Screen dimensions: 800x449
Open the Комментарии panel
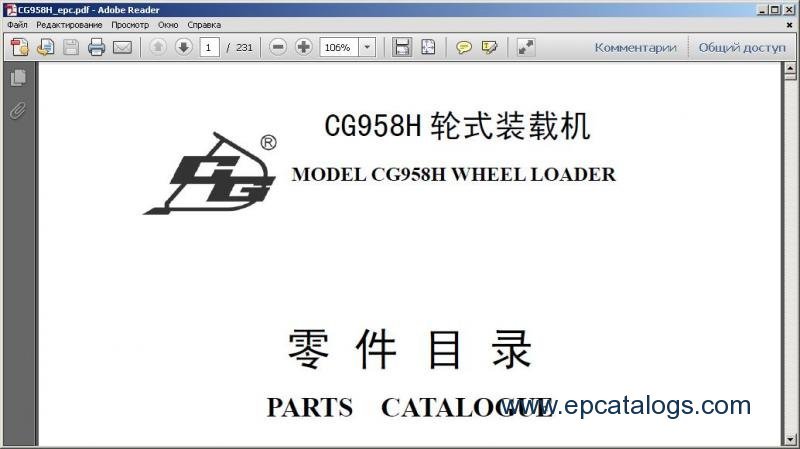click(x=635, y=47)
